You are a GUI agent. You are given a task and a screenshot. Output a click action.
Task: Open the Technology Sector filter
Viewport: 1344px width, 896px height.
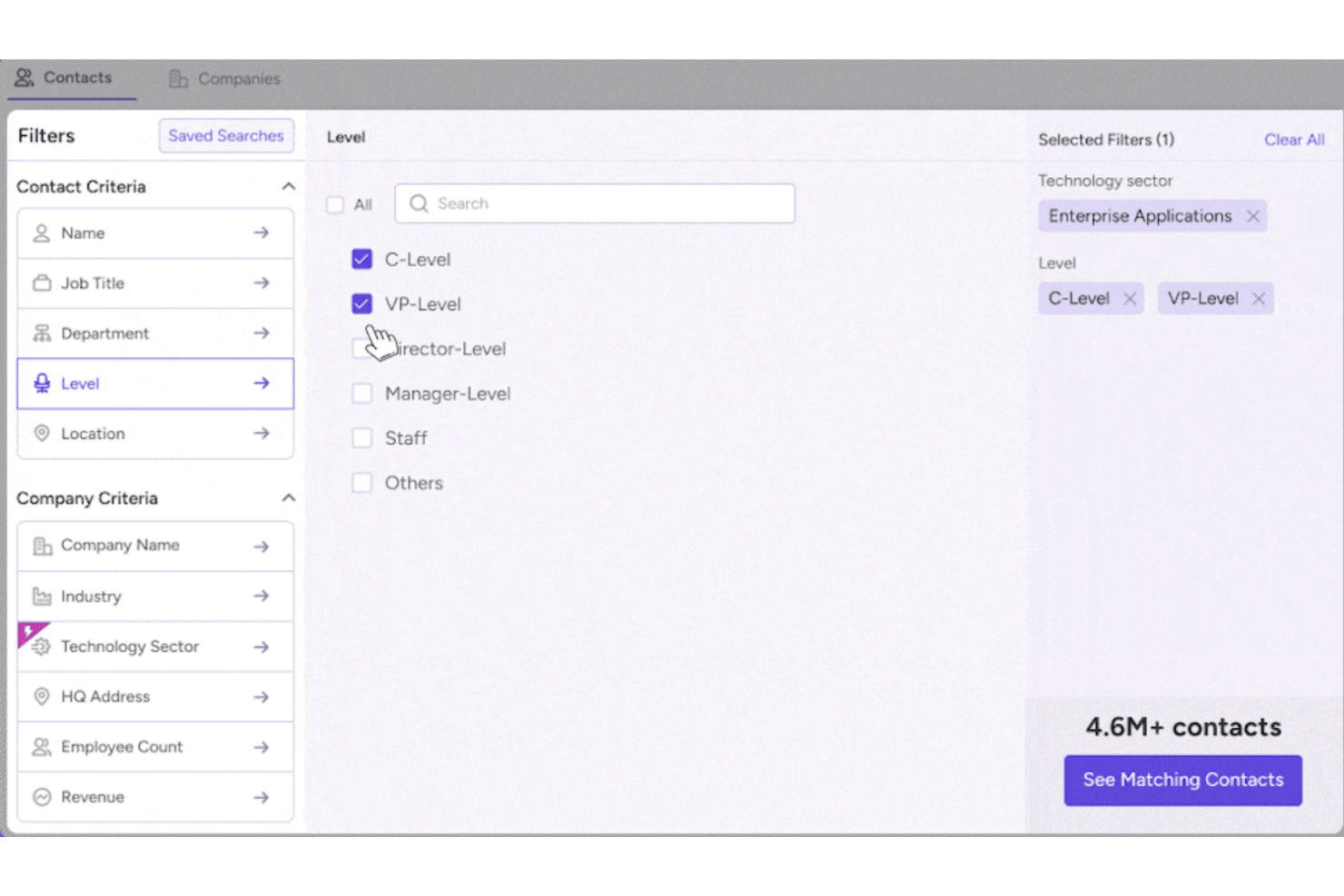tap(155, 646)
